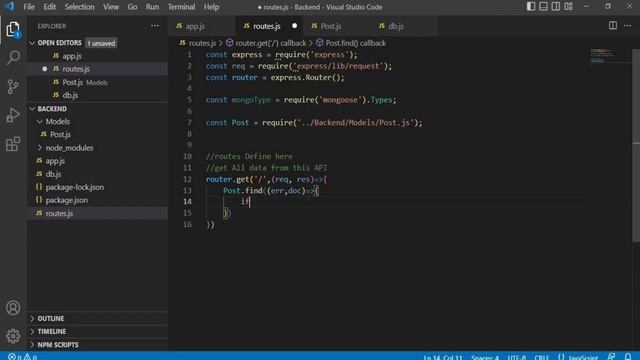
Task: Click the feedback icon in status bar
Action: [x=611, y=357]
